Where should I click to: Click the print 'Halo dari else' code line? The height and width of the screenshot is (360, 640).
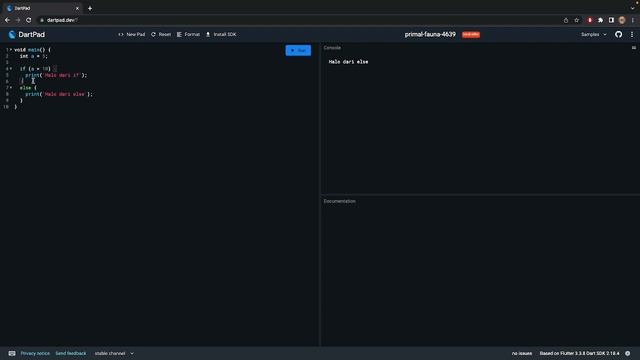pyautogui.click(x=59, y=94)
